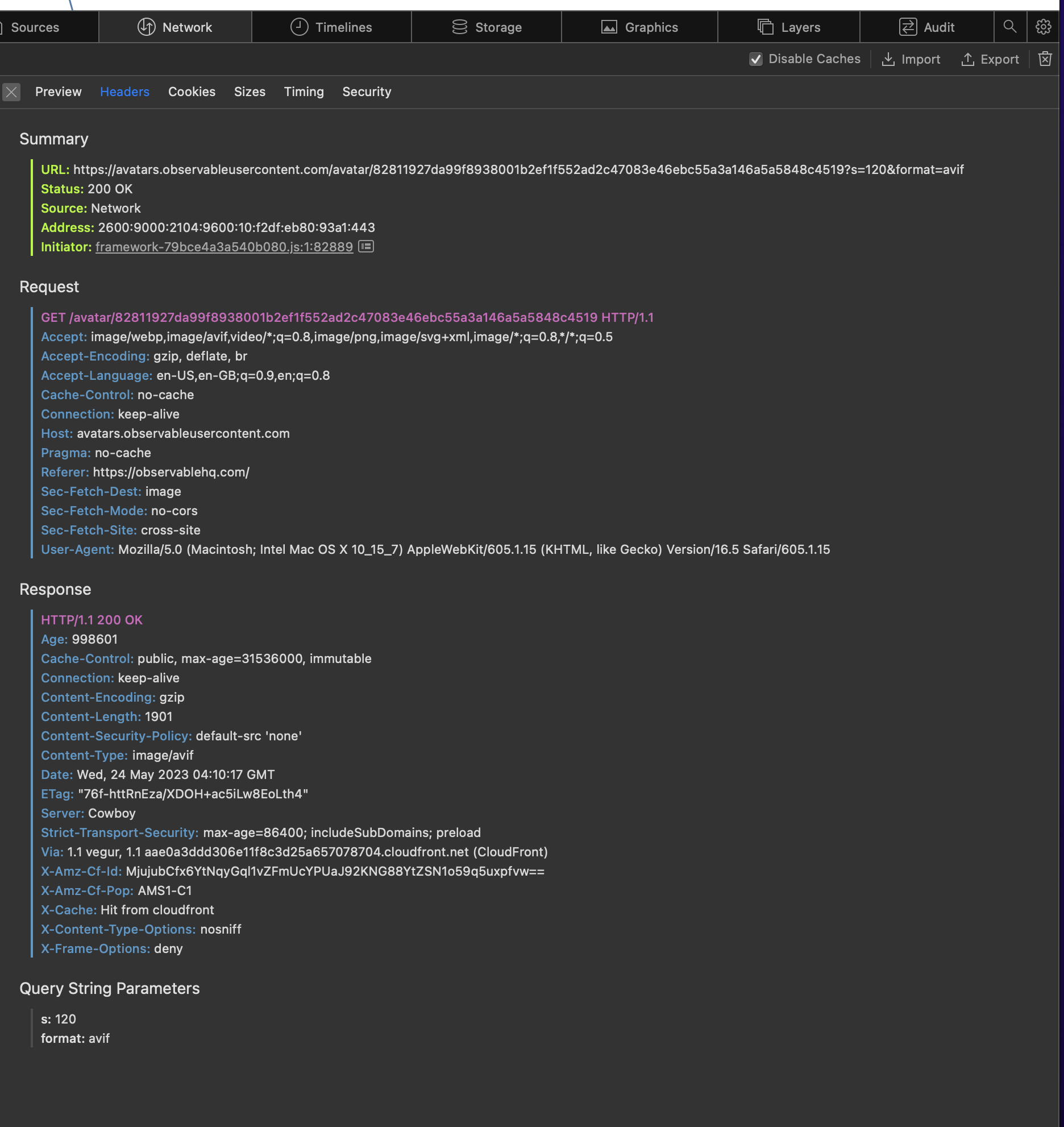This screenshot has height=1127, width=1064.
Task: Click the Date header line
Action: coord(157,774)
